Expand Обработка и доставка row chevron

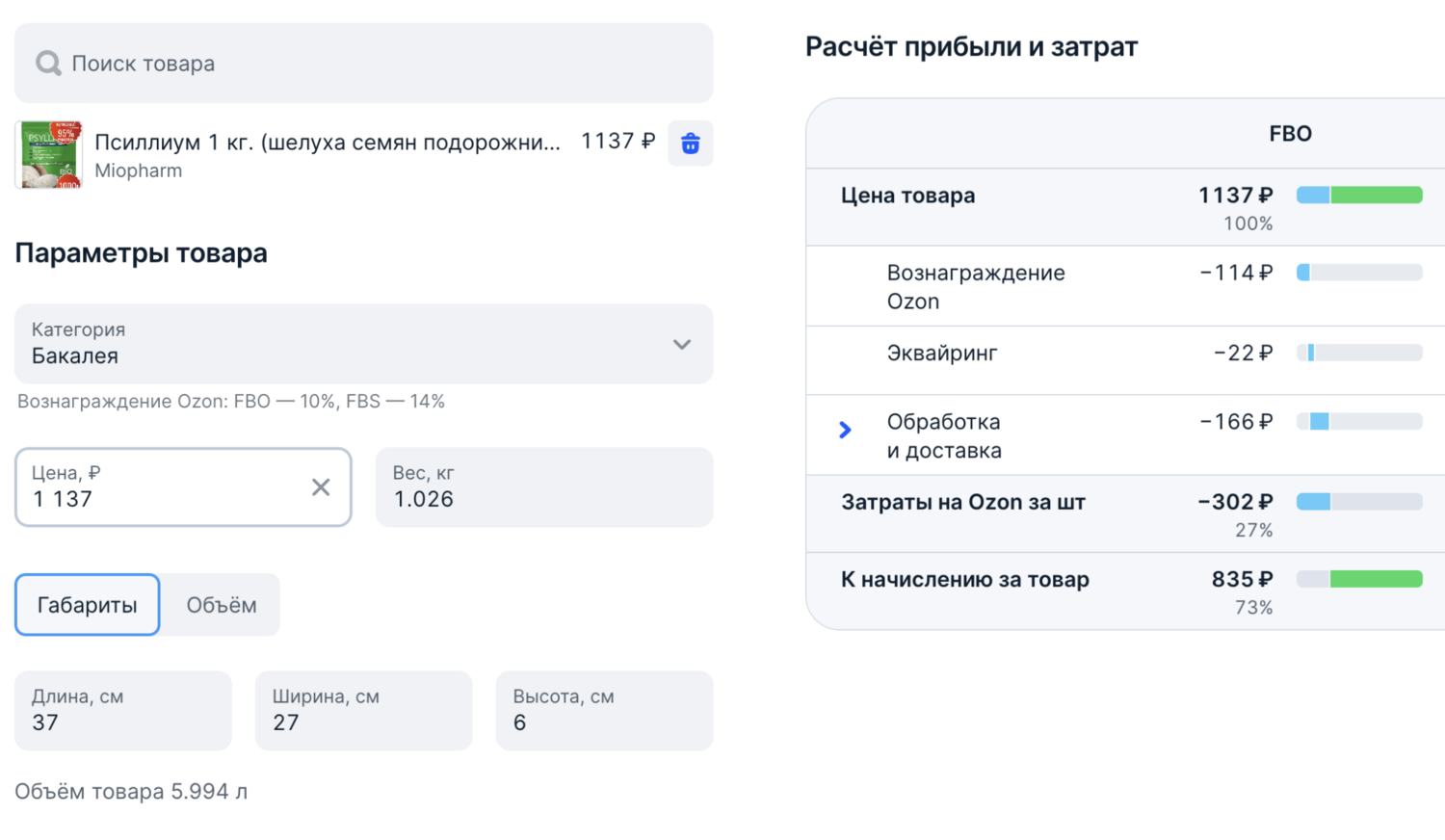[x=845, y=430]
